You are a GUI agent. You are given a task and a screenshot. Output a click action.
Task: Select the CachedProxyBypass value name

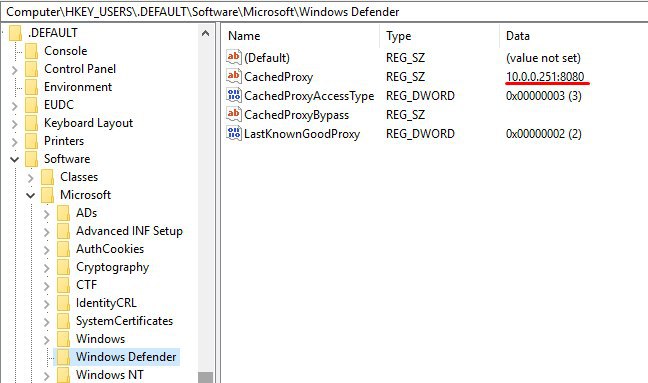[x=297, y=115]
